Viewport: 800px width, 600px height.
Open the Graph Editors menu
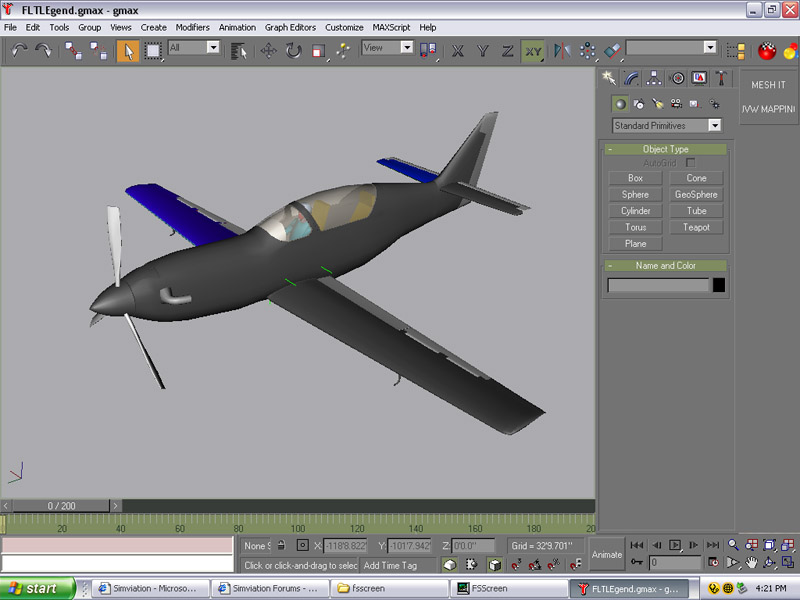(292, 27)
